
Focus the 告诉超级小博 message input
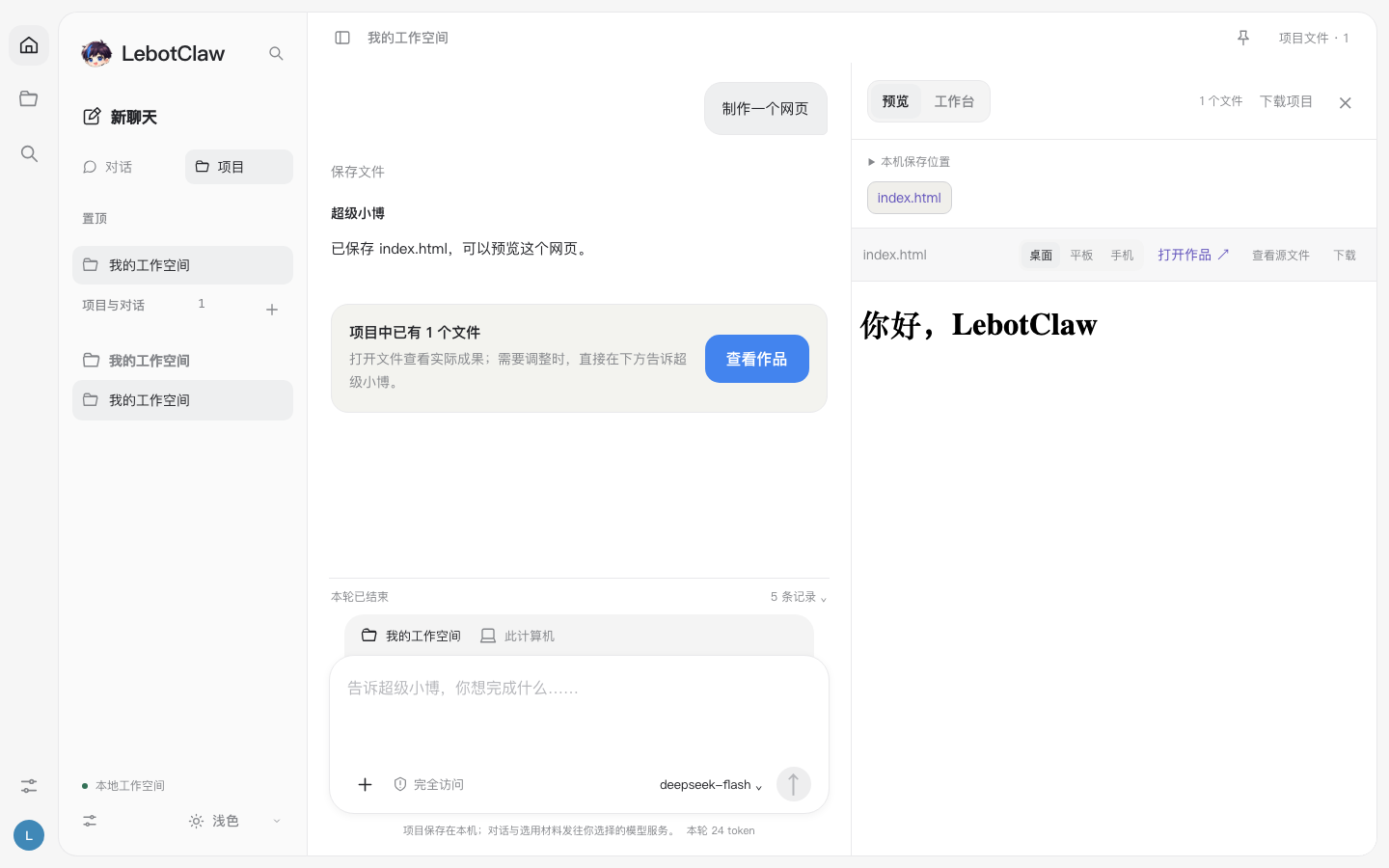579,709
